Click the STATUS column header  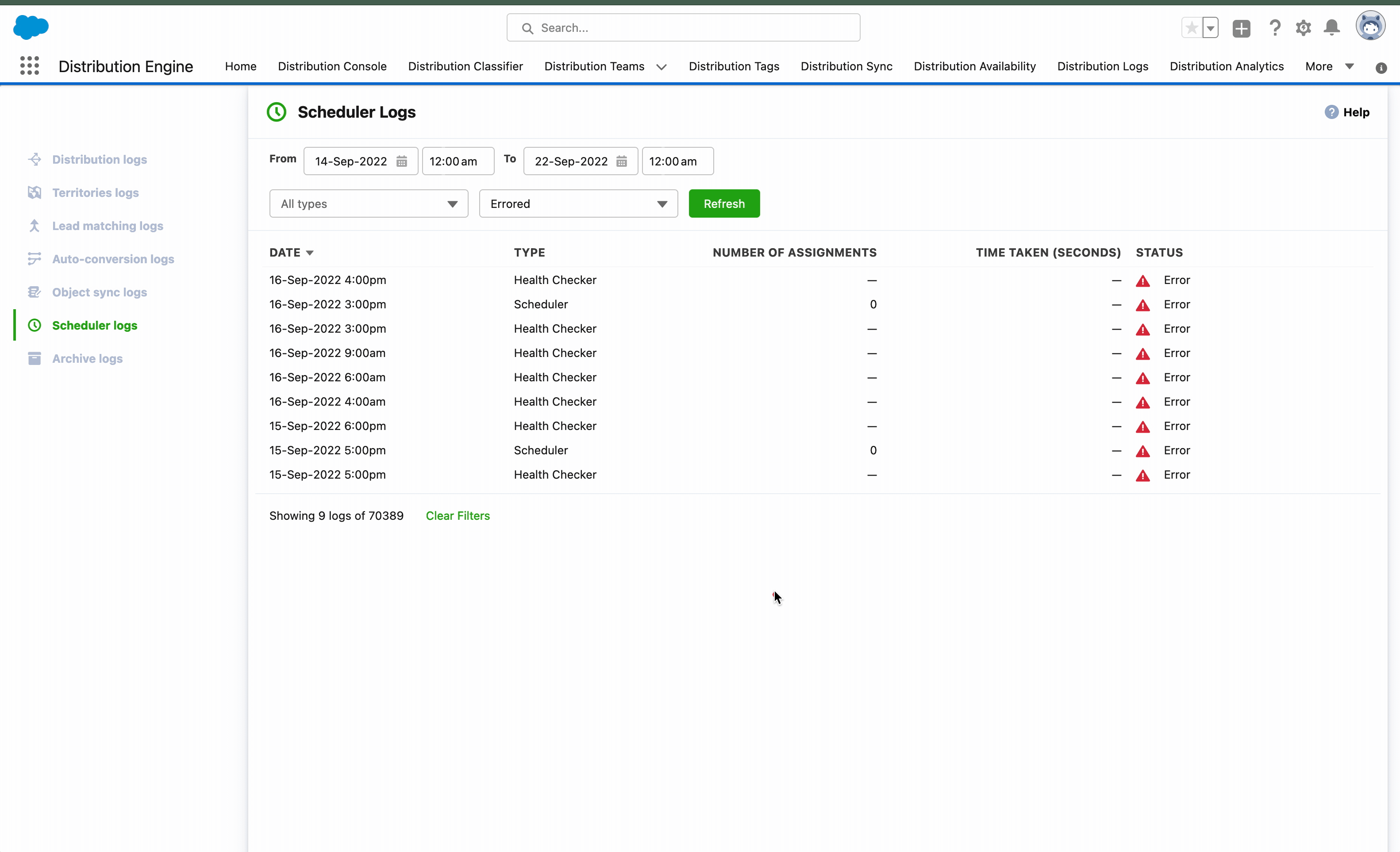point(1159,253)
